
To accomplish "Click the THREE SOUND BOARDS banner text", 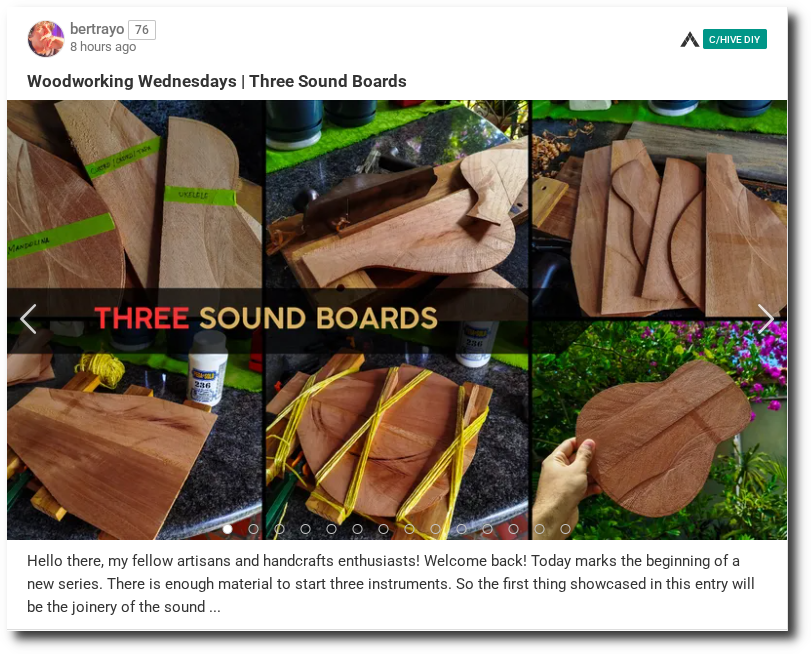I will tap(266, 318).
